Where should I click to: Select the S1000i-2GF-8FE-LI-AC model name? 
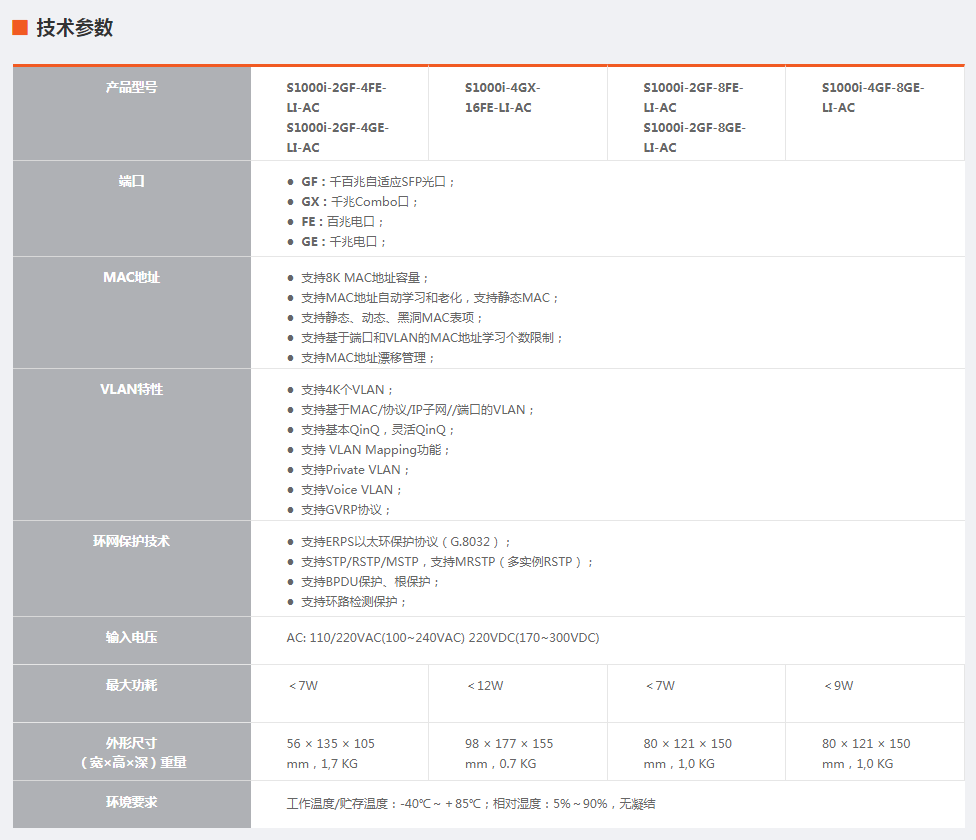pos(693,97)
